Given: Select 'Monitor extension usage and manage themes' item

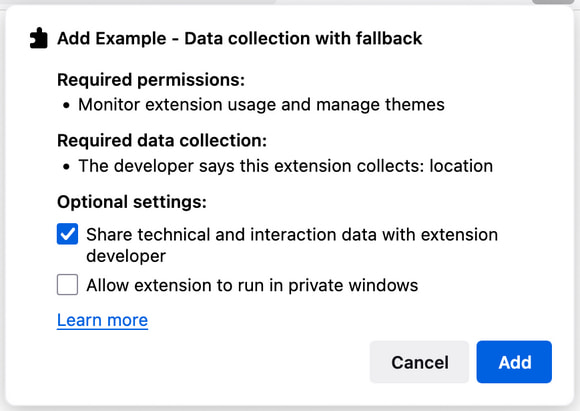Looking at the screenshot, I should [x=261, y=105].
